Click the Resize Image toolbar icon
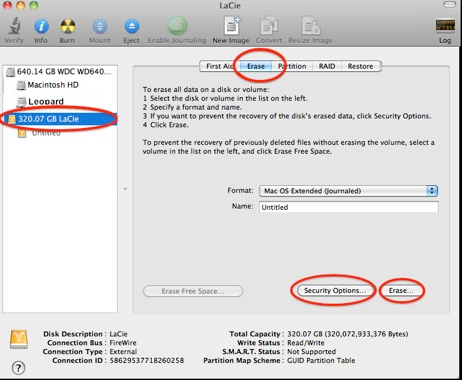 [x=310, y=26]
